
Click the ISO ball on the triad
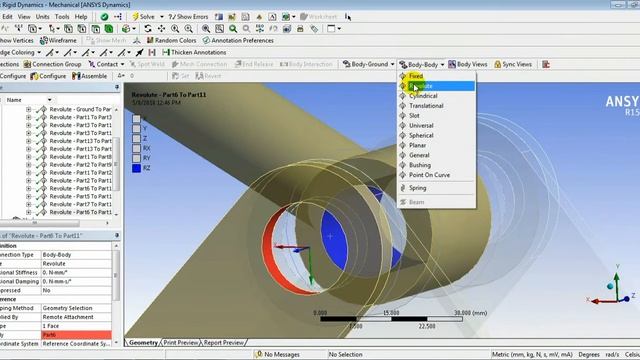pos(610,286)
